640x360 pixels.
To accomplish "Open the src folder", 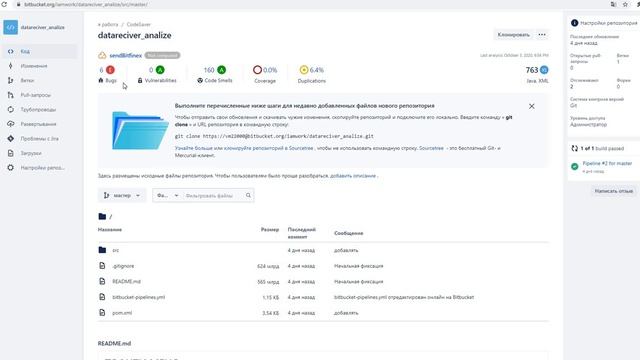I will pos(116,250).
